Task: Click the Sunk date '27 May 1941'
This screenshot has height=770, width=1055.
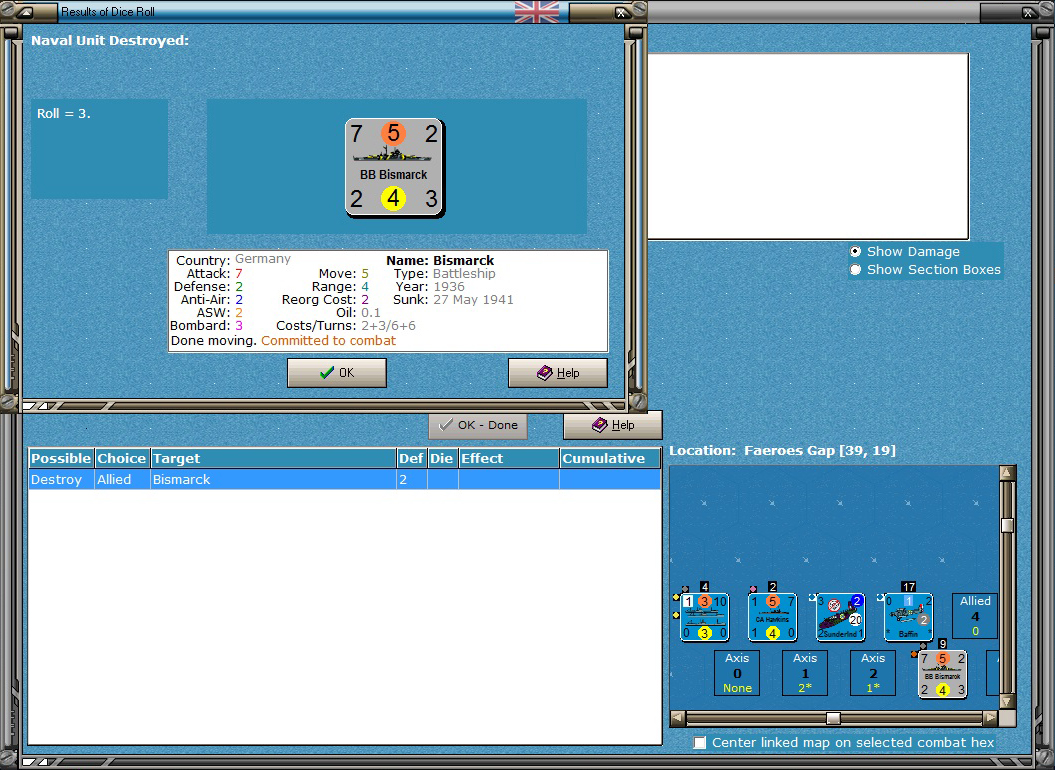Action: [473, 300]
